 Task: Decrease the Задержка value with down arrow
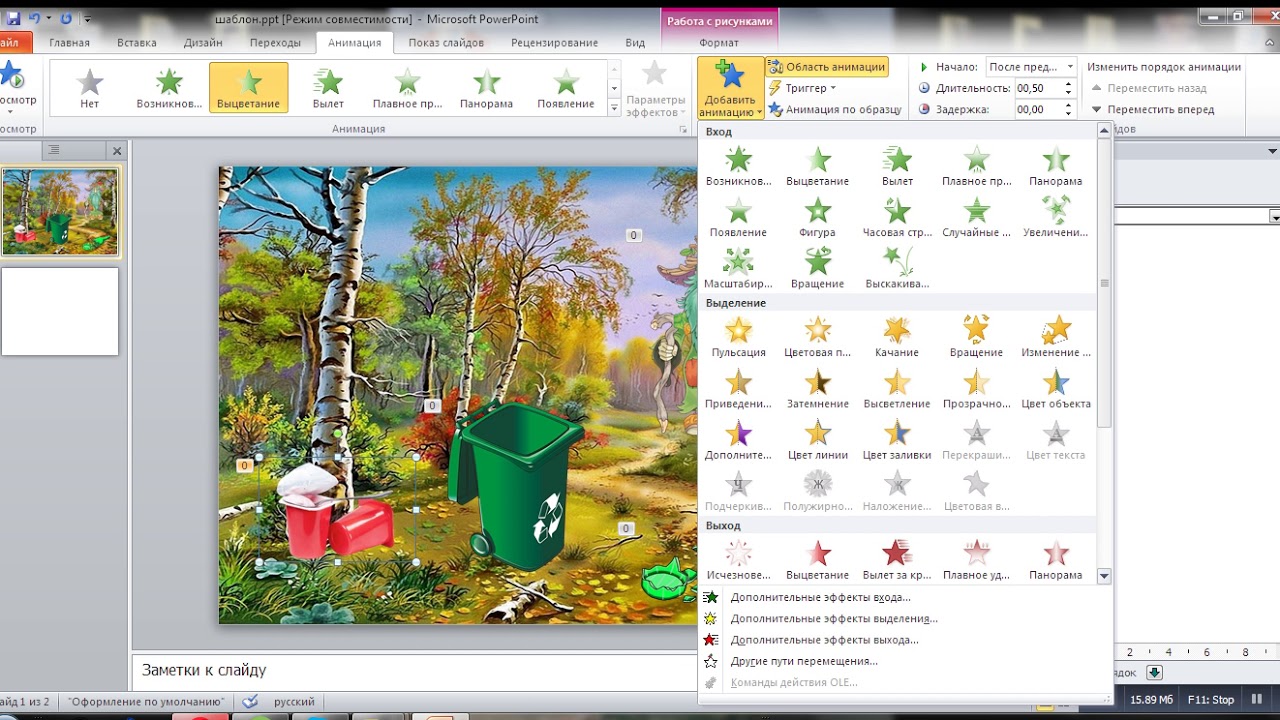pos(1070,113)
